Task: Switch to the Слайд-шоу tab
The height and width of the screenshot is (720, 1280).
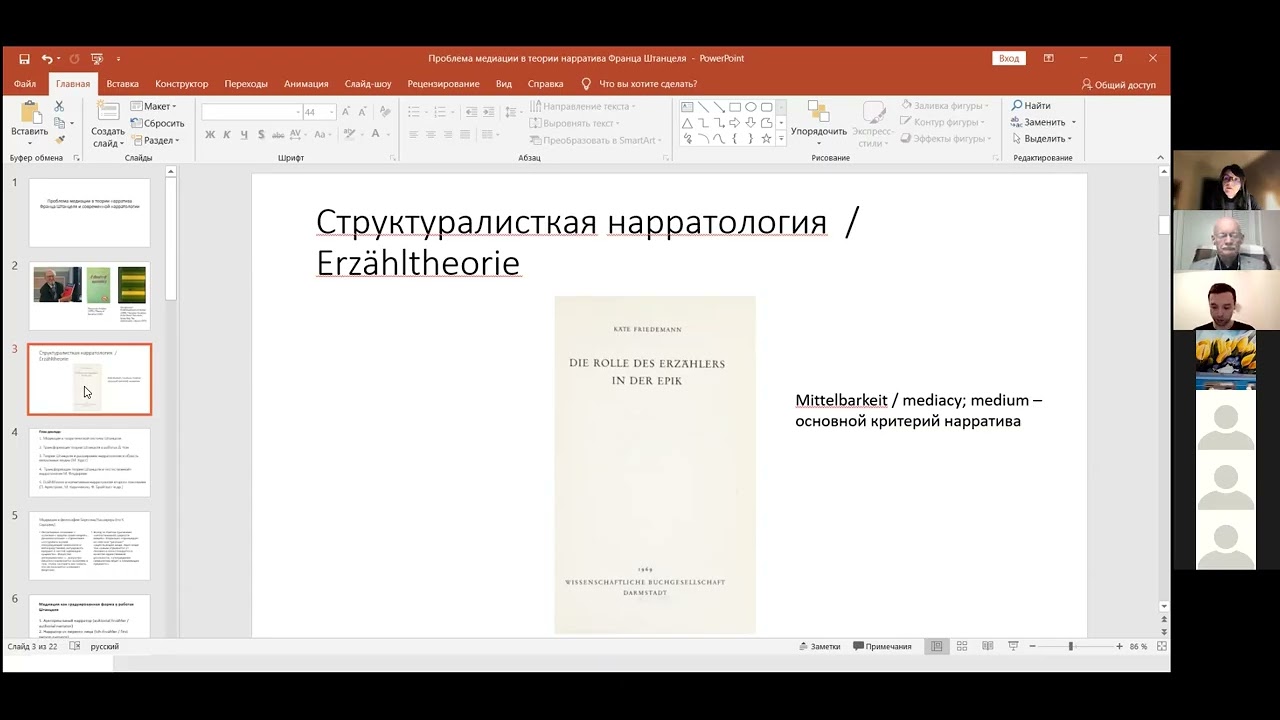Action: 368,84
